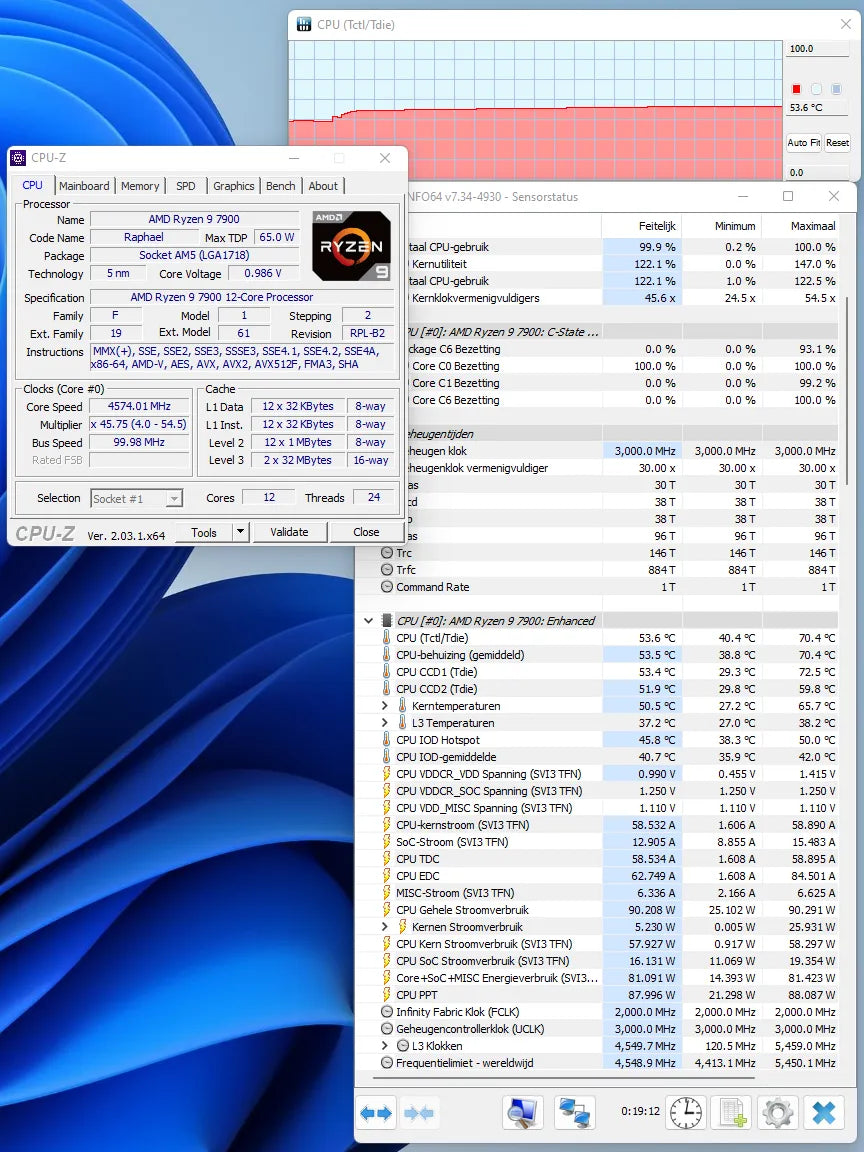Open HWiNFO sensor settings via gear icon
This screenshot has width=864, height=1152.
click(x=777, y=1112)
